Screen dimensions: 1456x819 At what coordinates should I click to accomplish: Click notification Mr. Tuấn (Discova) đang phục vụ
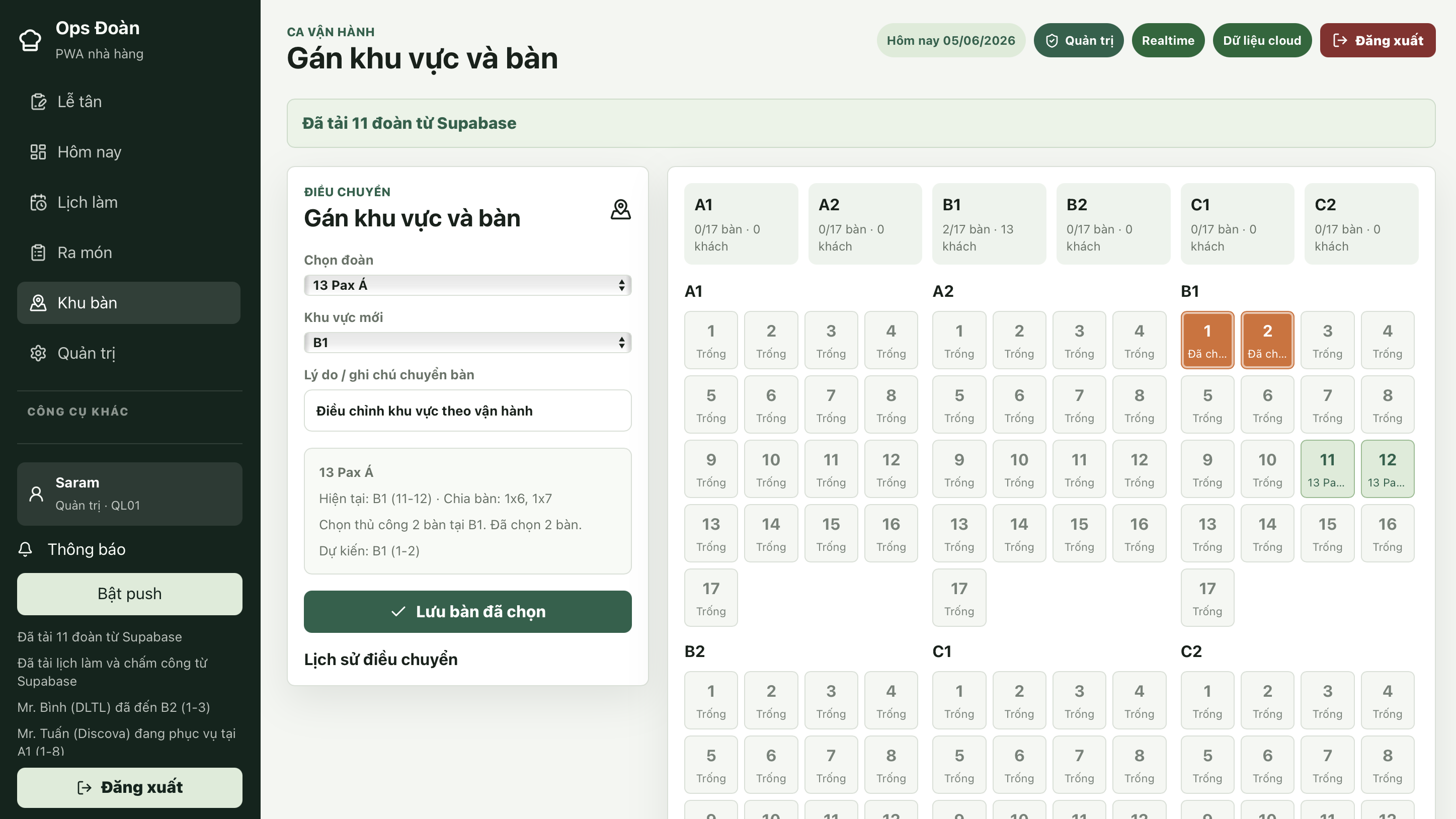127,742
